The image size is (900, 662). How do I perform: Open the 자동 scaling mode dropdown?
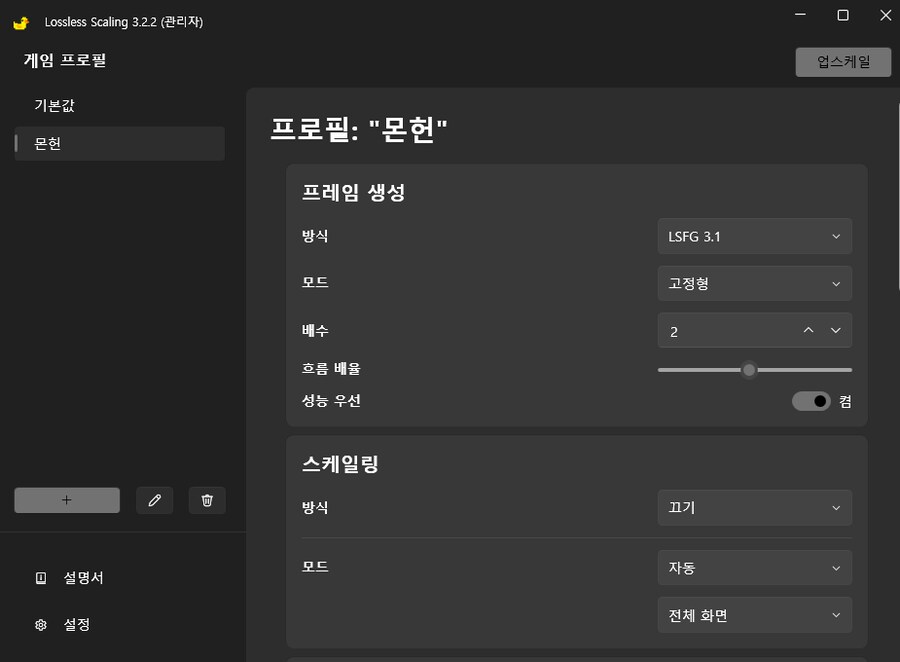pyautogui.click(x=754, y=568)
